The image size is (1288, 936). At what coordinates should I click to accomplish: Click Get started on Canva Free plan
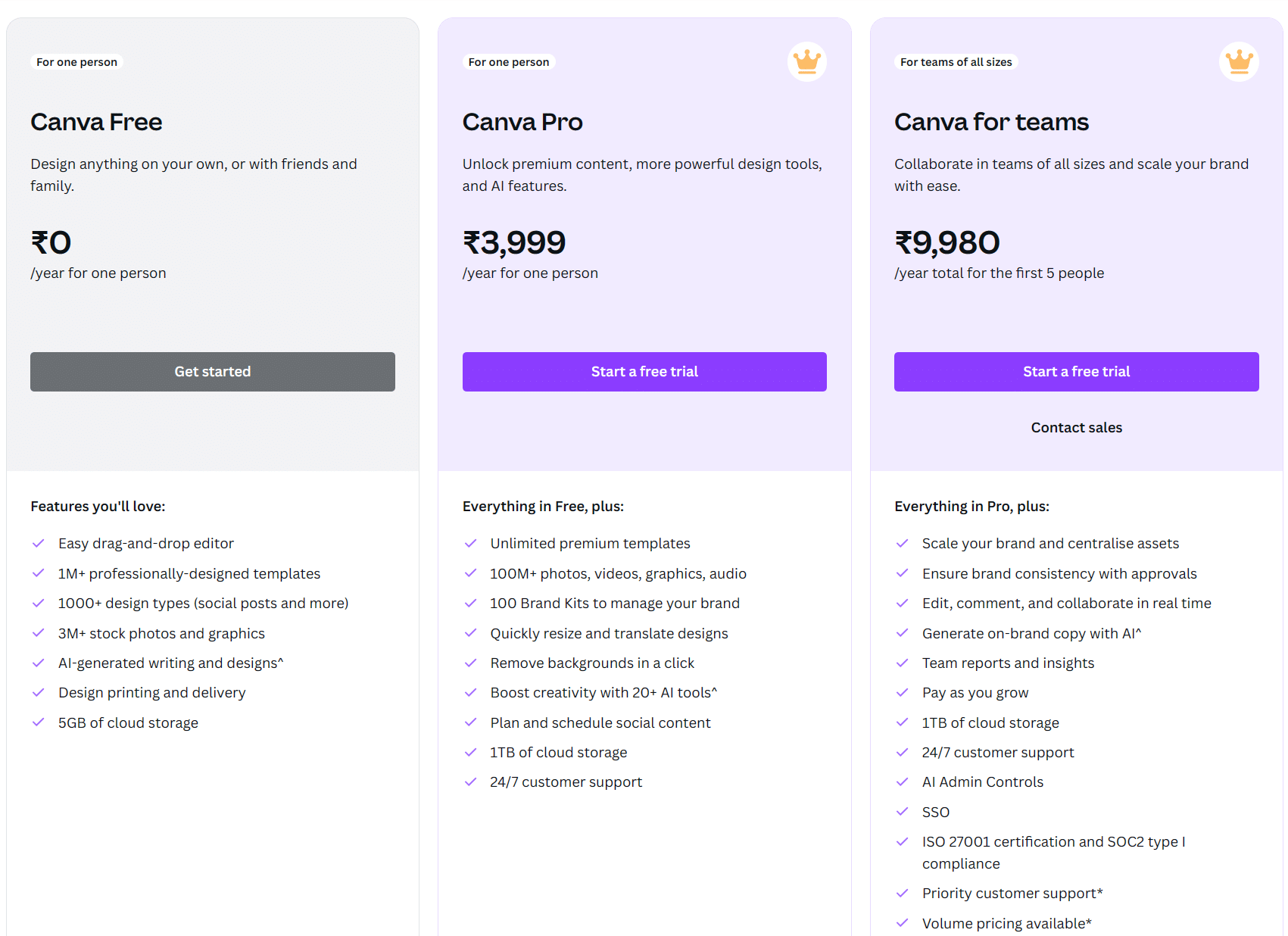pyautogui.click(x=212, y=371)
